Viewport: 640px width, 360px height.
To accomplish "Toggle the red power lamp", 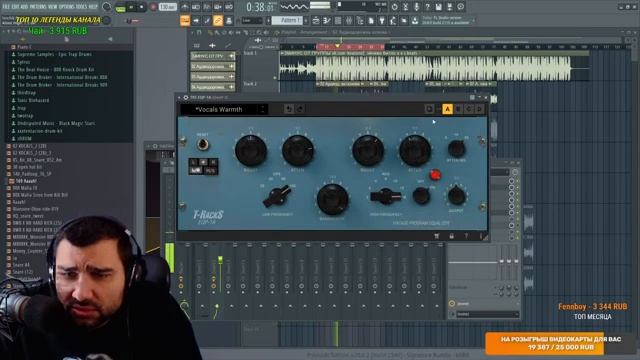I will click(435, 175).
